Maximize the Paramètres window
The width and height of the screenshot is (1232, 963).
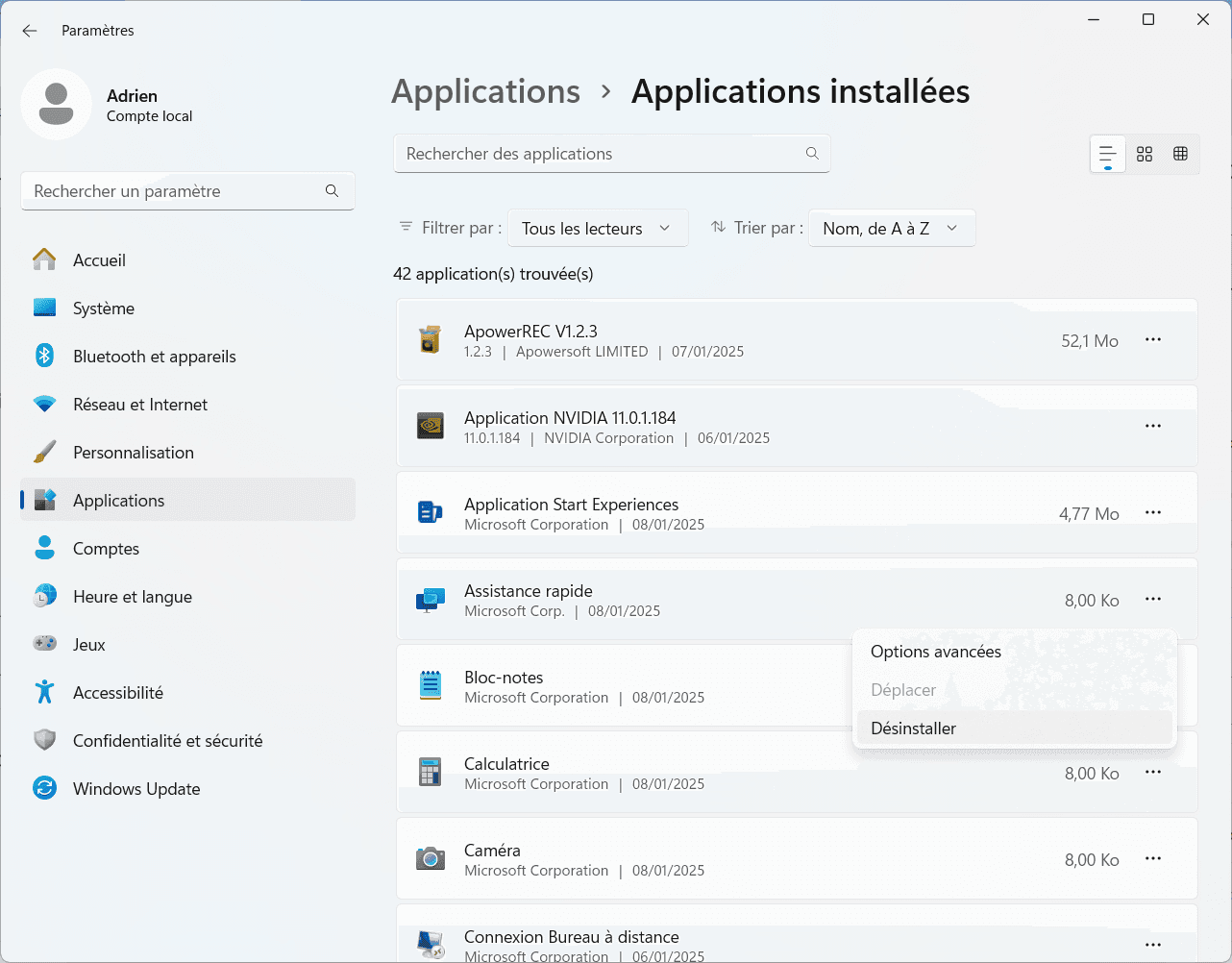1148,19
